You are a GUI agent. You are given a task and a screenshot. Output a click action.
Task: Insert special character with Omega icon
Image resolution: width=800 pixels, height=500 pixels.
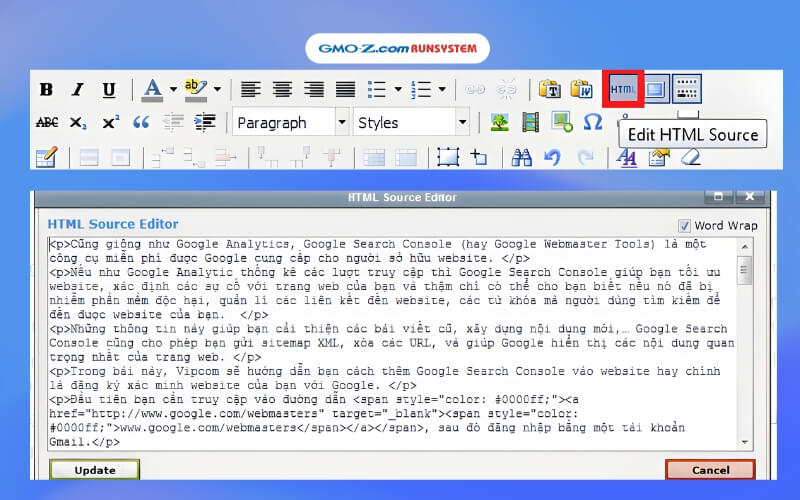[x=593, y=123]
